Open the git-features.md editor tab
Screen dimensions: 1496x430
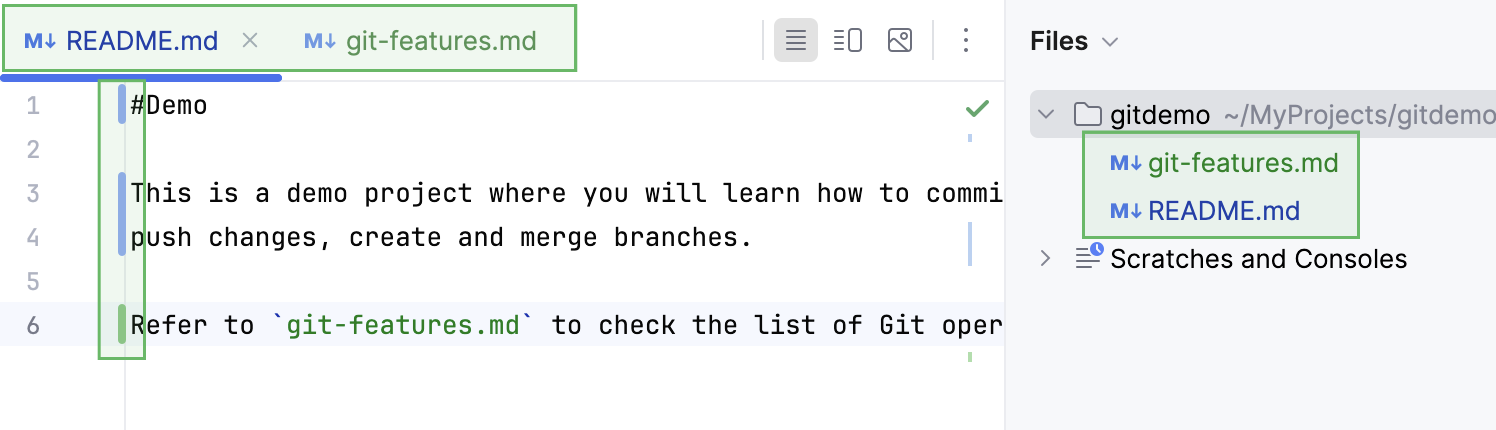click(440, 41)
